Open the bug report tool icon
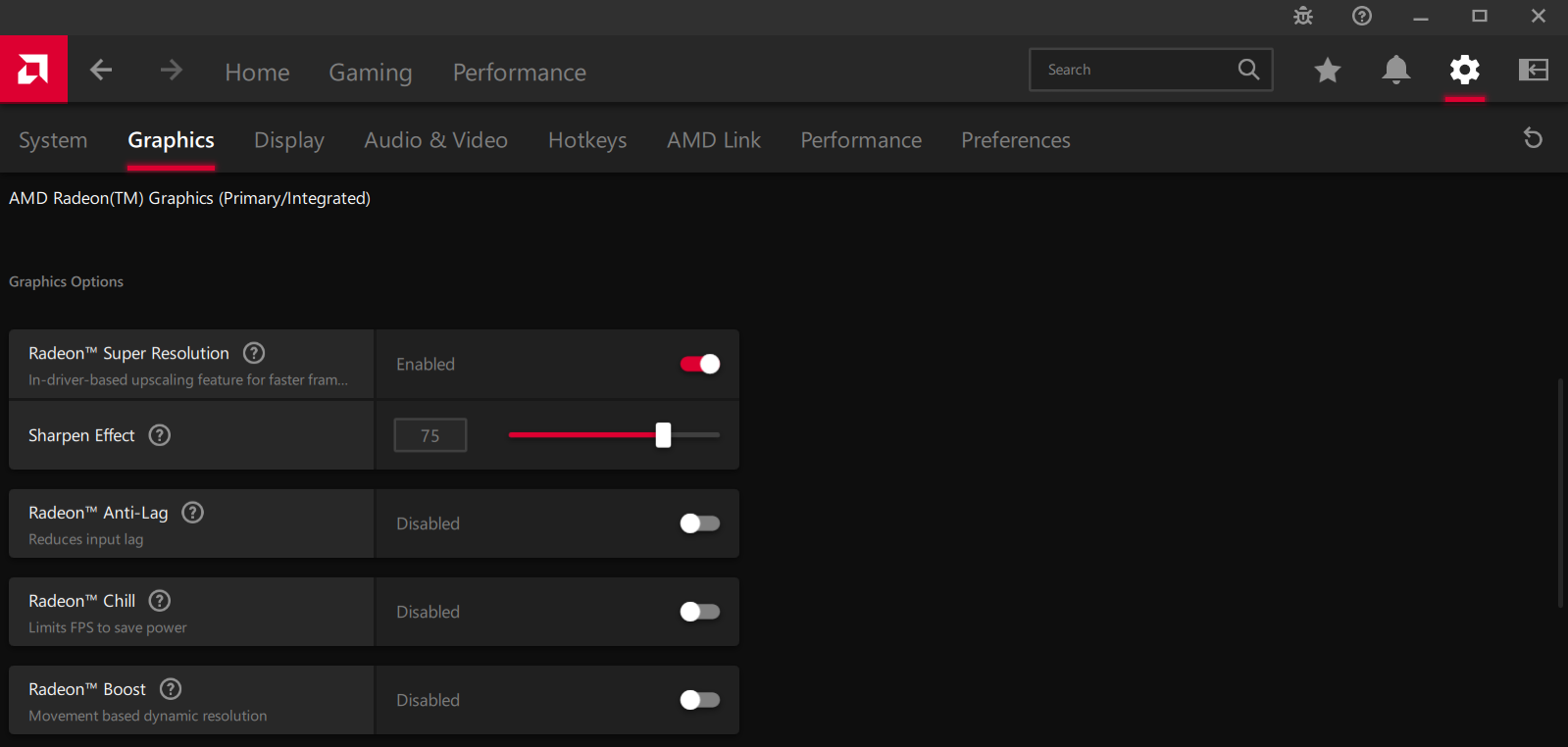Viewport: 1568px width, 747px height. click(1303, 16)
